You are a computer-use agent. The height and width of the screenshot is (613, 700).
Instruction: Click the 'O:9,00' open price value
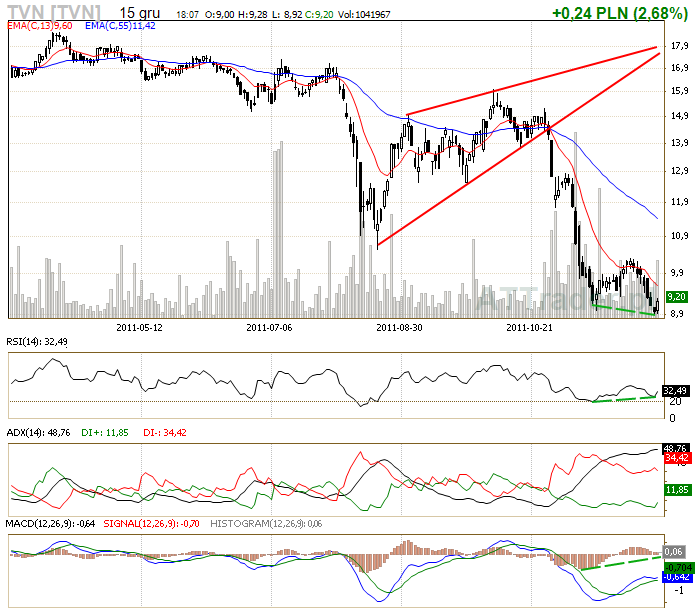(x=220, y=15)
